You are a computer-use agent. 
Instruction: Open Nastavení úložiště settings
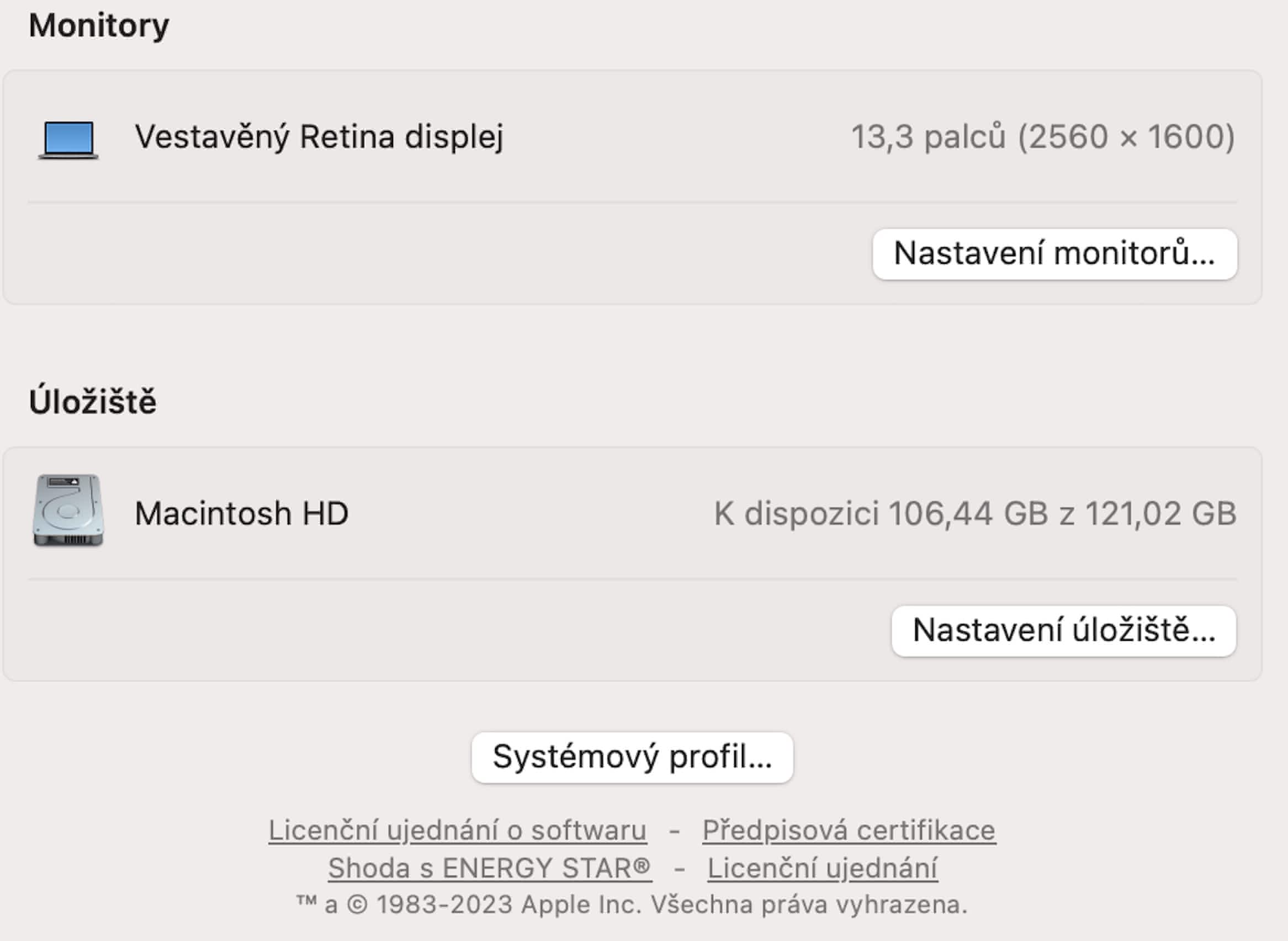pos(1063,631)
